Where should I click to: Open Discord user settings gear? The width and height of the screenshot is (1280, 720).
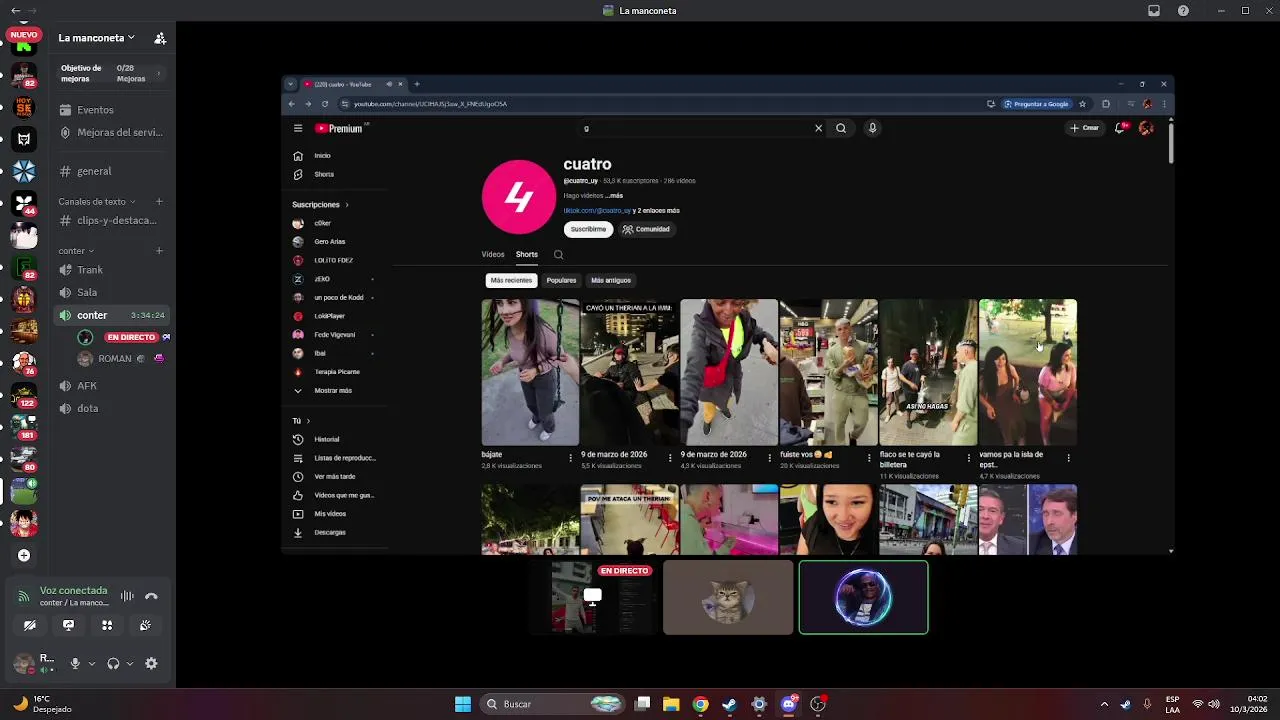pyautogui.click(x=151, y=663)
